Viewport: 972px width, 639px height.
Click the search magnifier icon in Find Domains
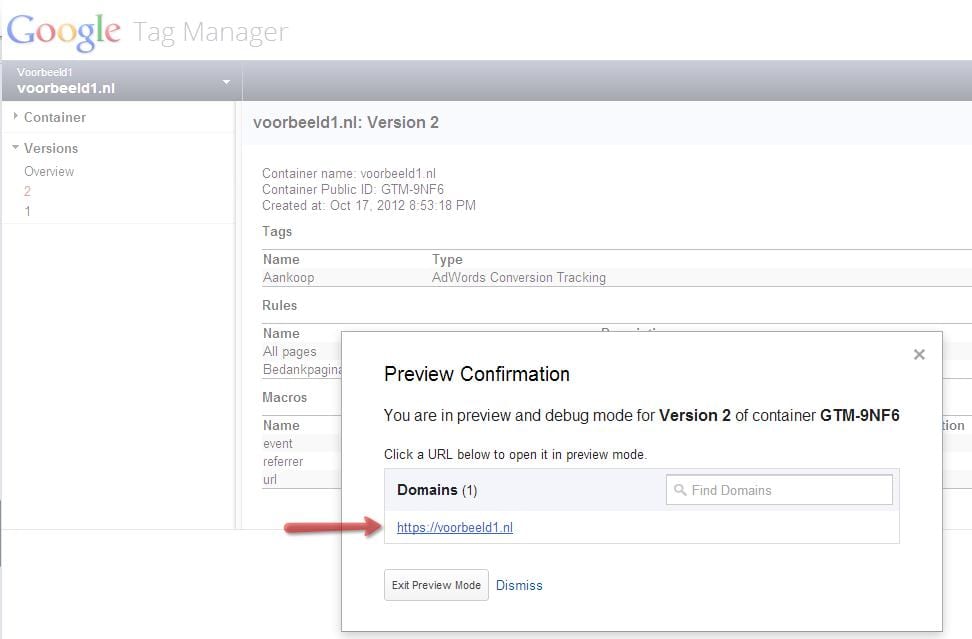680,490
